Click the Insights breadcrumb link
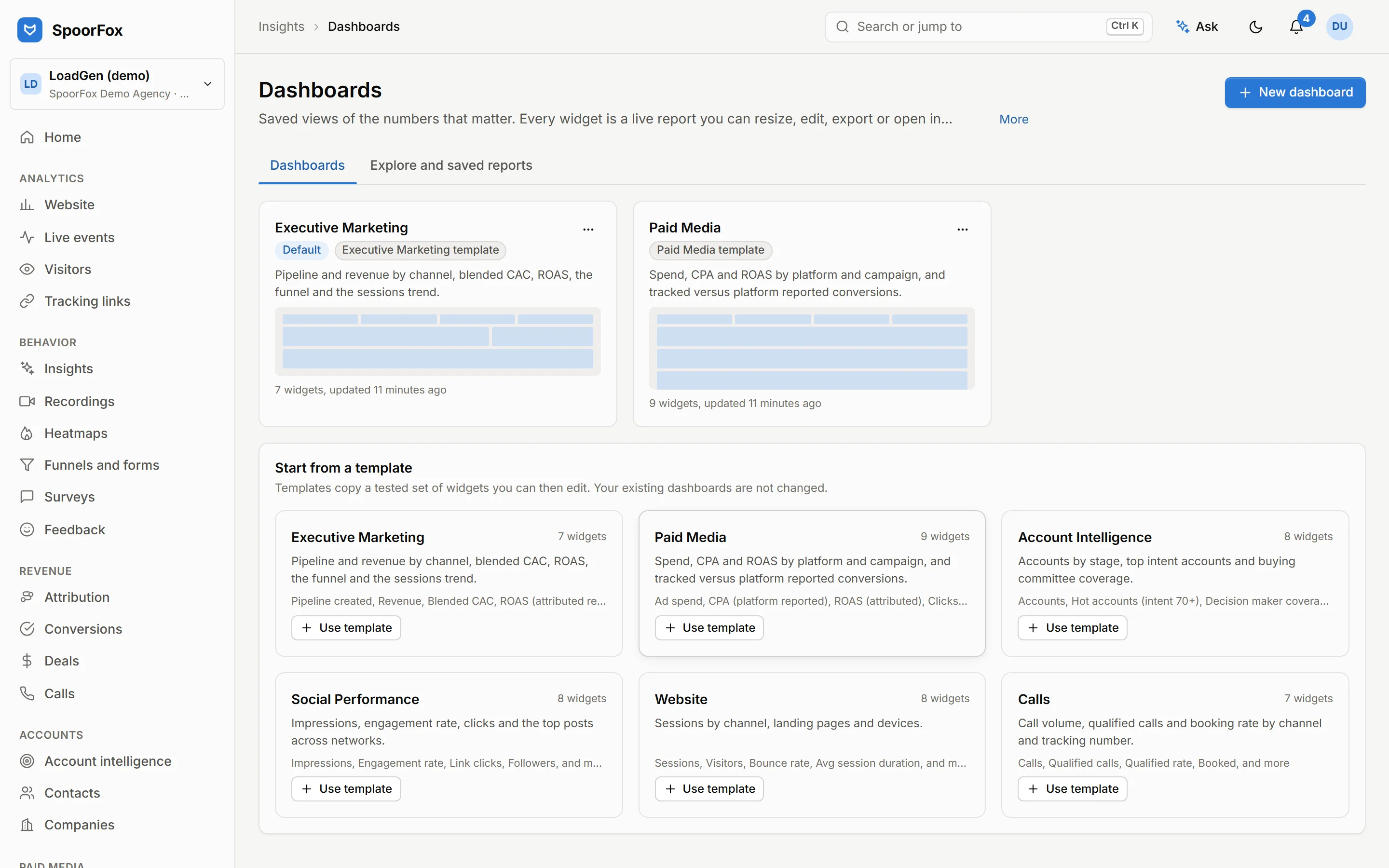Screen dimensions: 1389x868 click(x=281, y=27)
